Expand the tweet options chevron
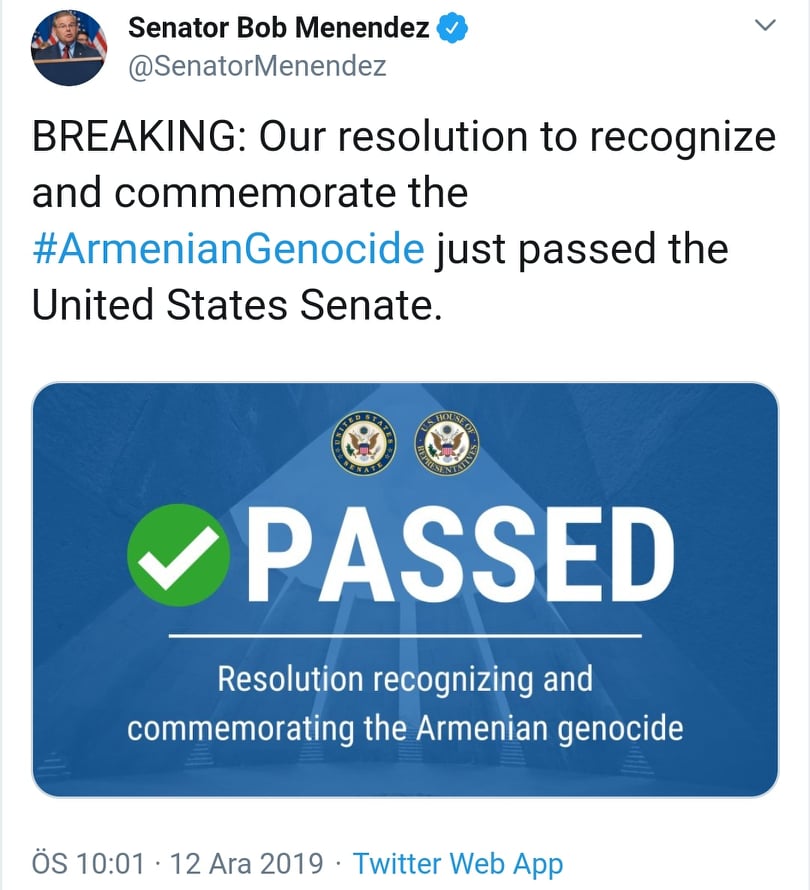The image size is (810, 890). tap(765, 26)
